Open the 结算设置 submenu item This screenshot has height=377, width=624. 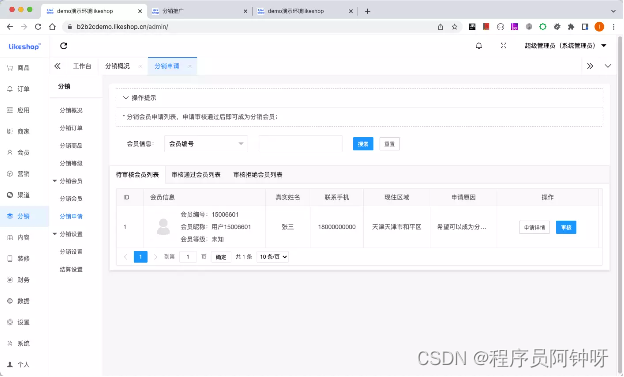point(71,270)
